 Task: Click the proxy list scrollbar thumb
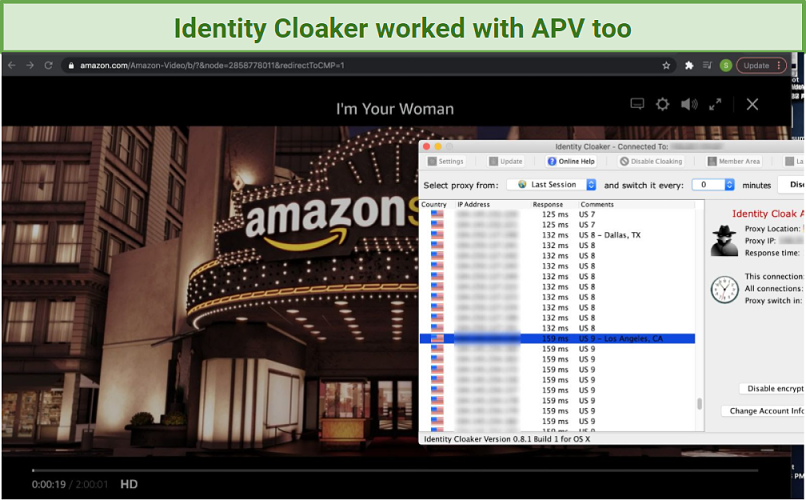tap(699, 404)
